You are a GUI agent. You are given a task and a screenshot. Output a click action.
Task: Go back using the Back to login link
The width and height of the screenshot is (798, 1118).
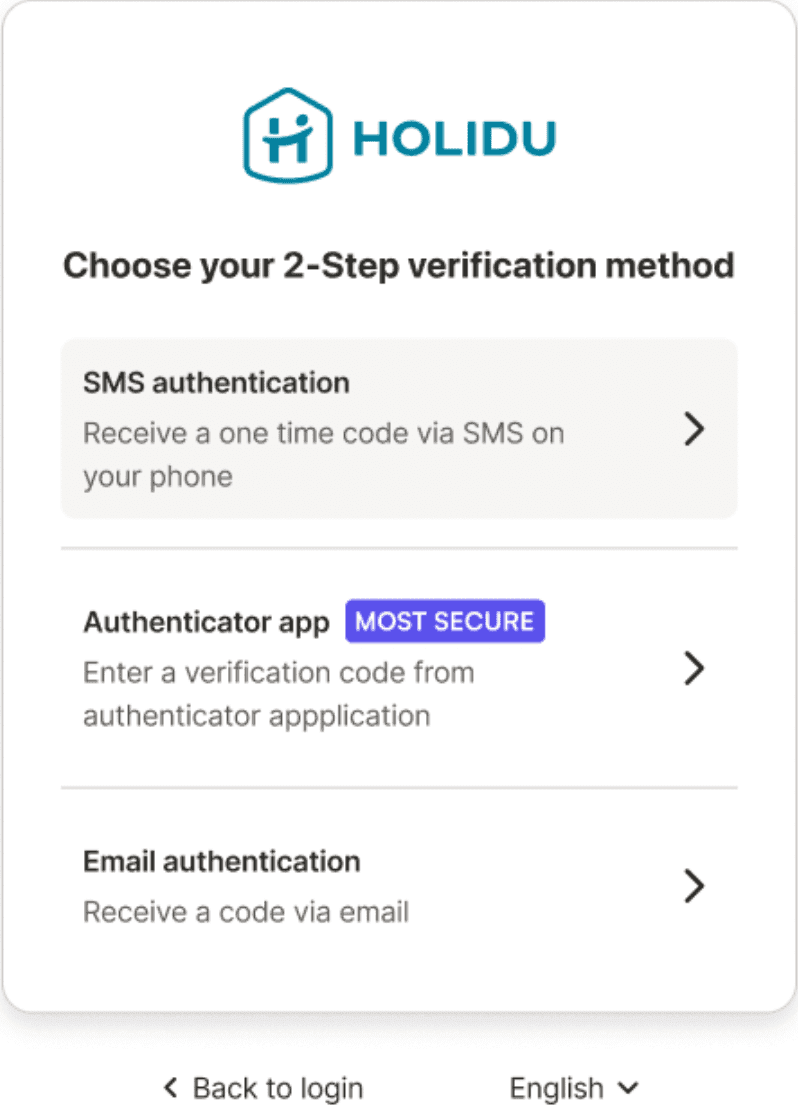click(277, 1088)
